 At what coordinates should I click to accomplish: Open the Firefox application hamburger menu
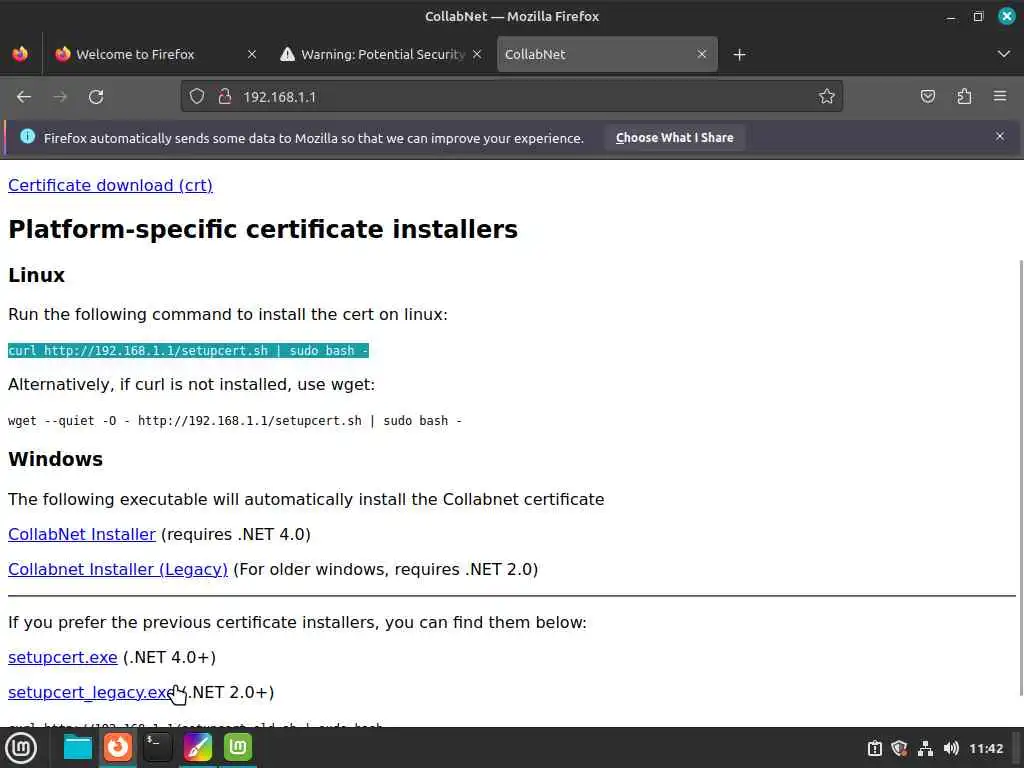[x=1000, y=96]
